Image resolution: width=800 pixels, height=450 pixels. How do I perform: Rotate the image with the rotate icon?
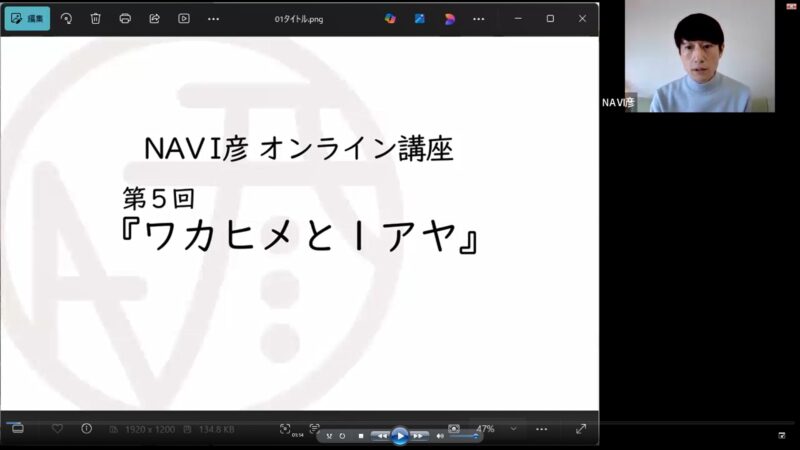66,18
